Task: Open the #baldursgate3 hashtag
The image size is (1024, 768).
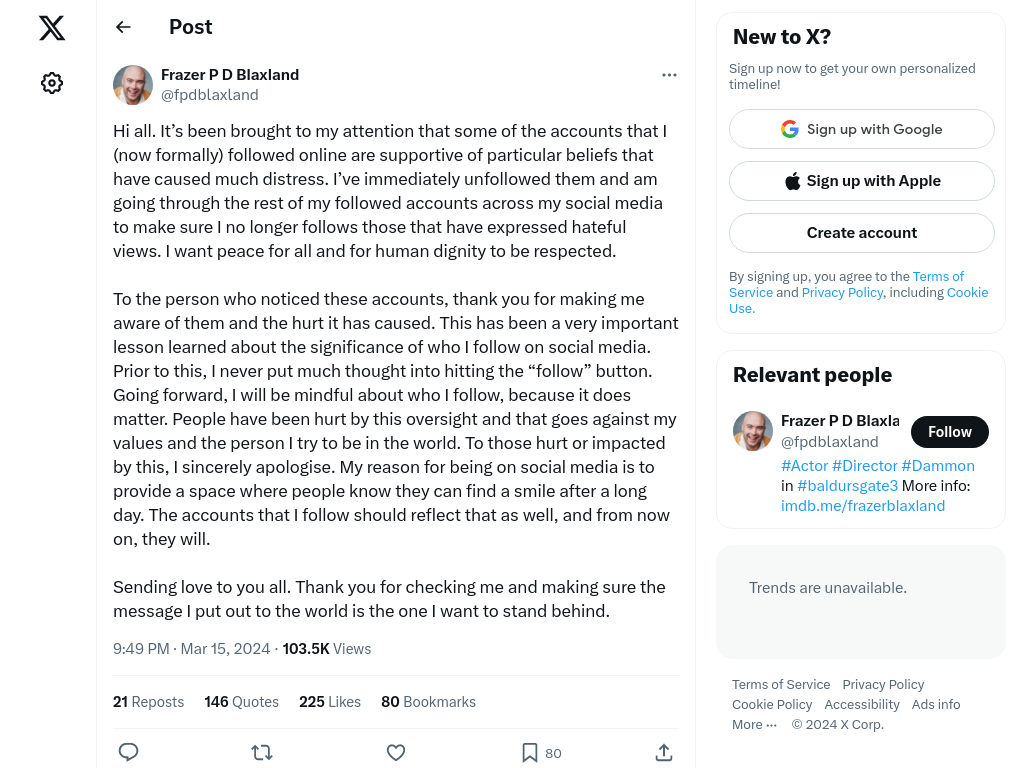Action: click(847, 486)
